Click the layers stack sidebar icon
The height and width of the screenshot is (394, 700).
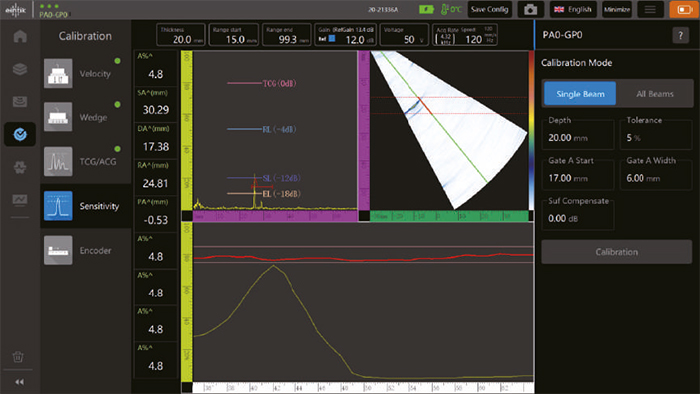(20, 69)
